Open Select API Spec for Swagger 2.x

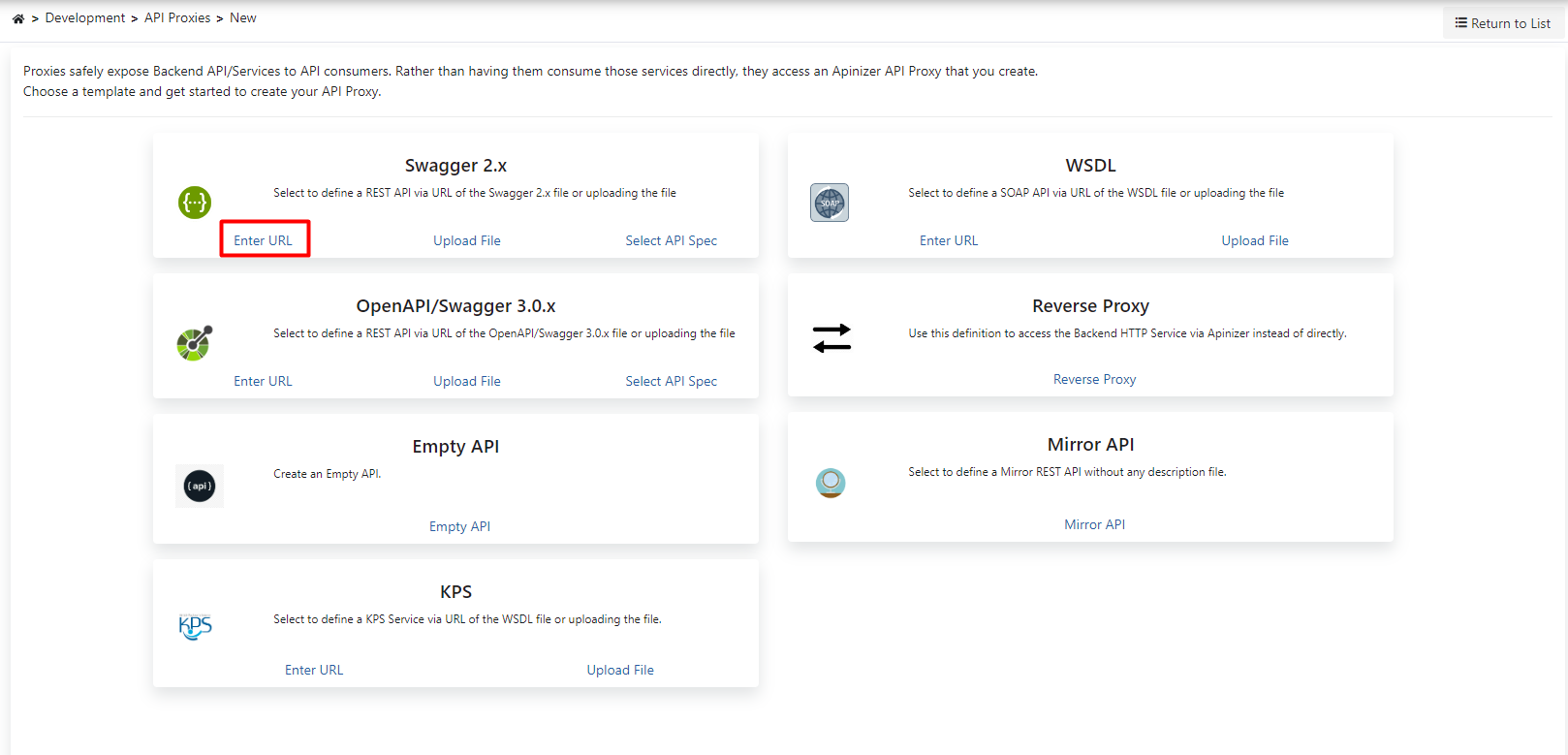click(x=671, y=240)
